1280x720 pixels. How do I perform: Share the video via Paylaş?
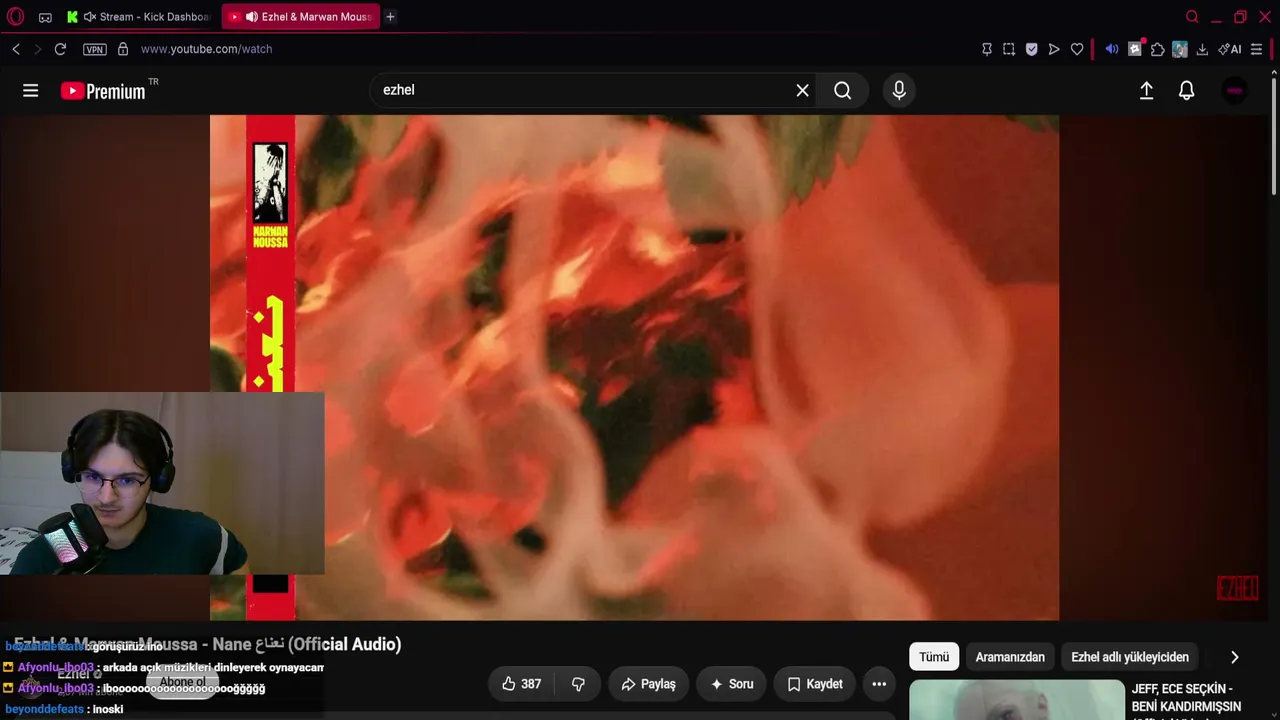point(648,684)
